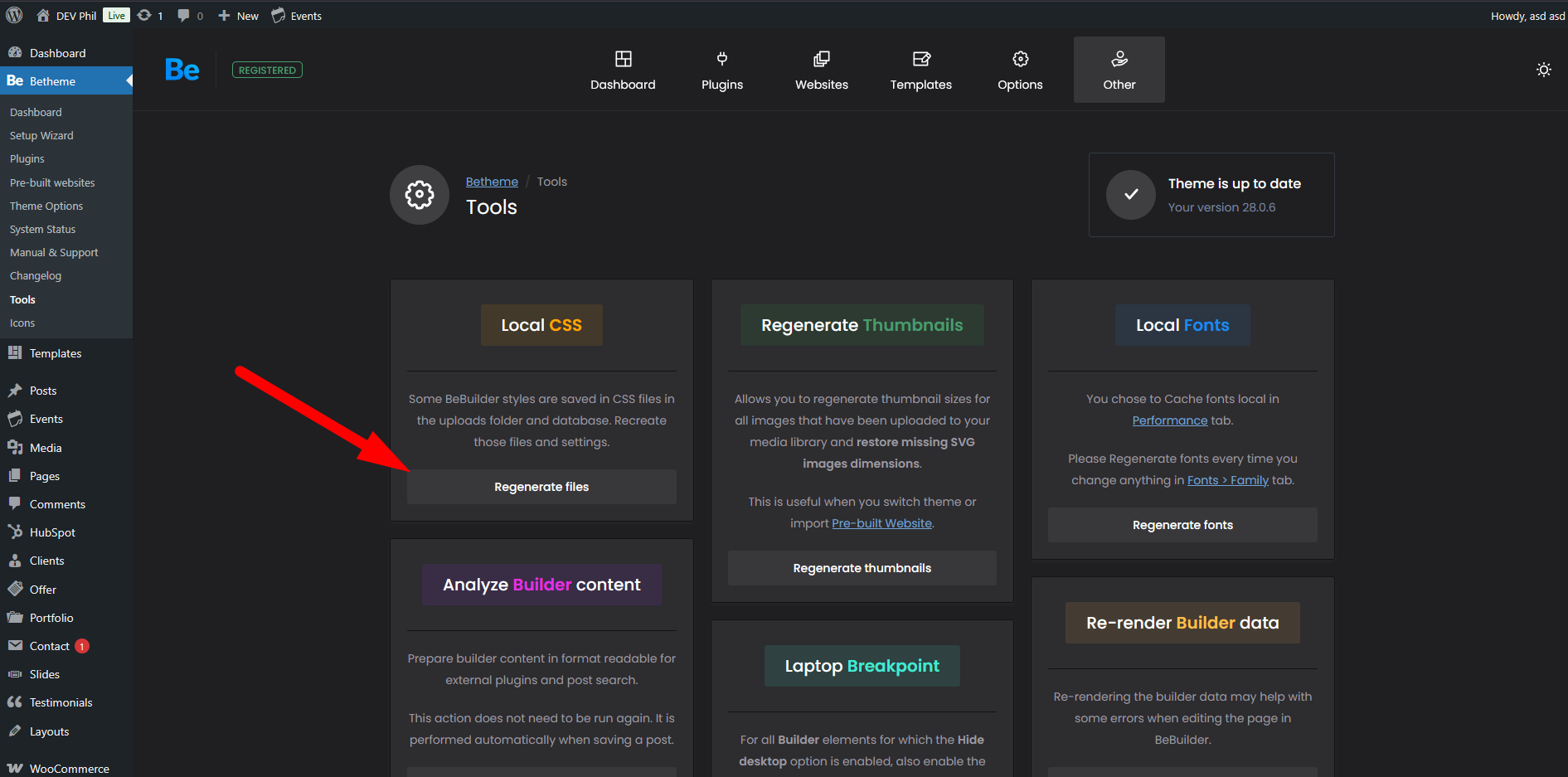Open Changelog submenu item
Screen dimensions: 1568x777
point(36,275)
